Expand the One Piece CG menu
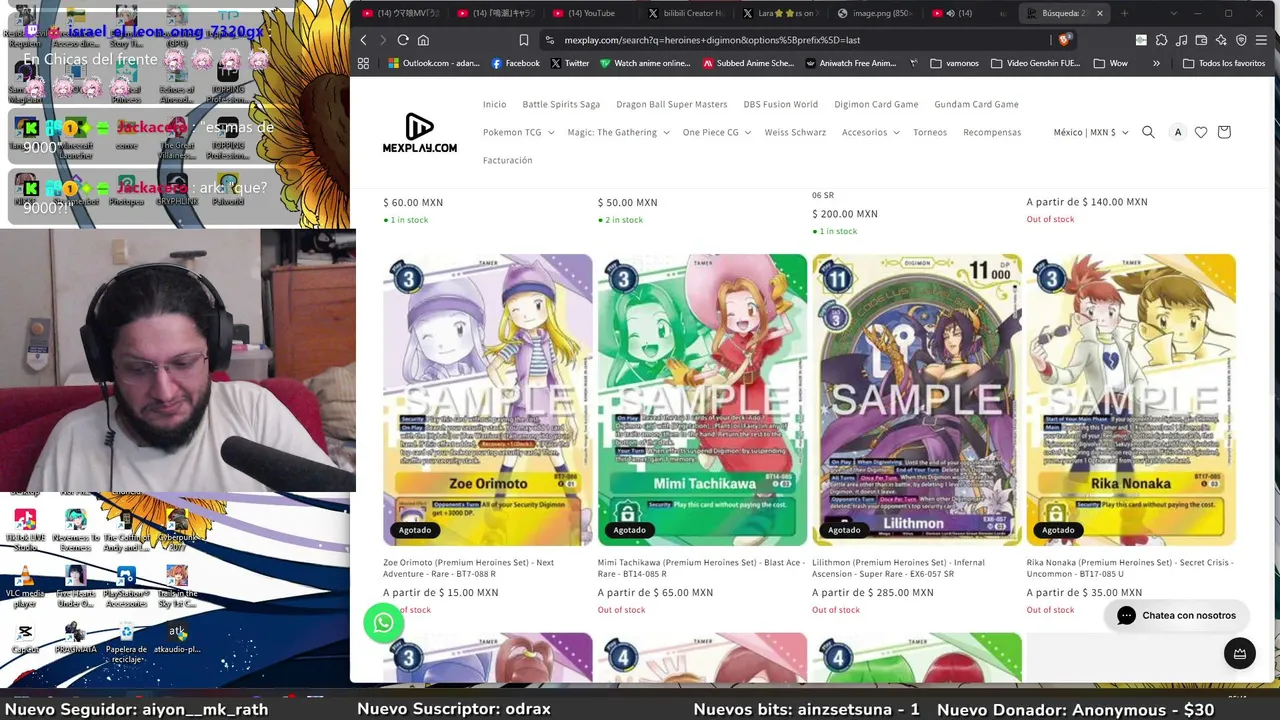Viewport: 1280px width, 720px height. click(x=716, y=132)
